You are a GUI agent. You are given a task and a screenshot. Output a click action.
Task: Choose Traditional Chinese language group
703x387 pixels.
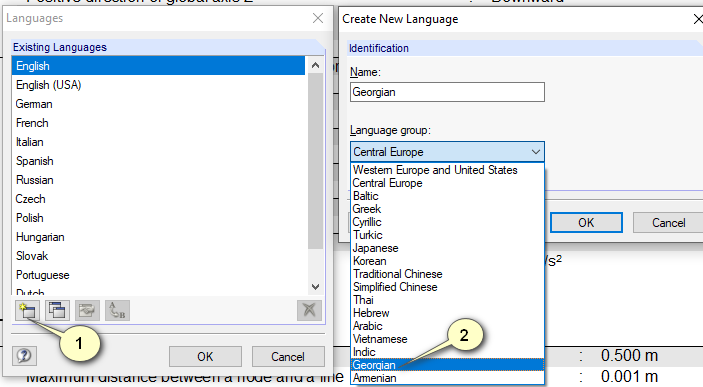tap(447, 274)
